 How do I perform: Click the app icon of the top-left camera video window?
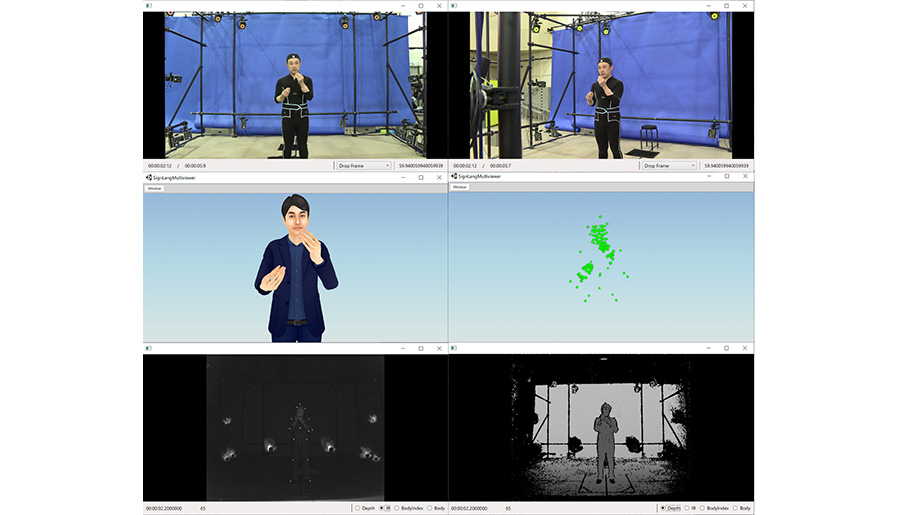click(148, 6)
